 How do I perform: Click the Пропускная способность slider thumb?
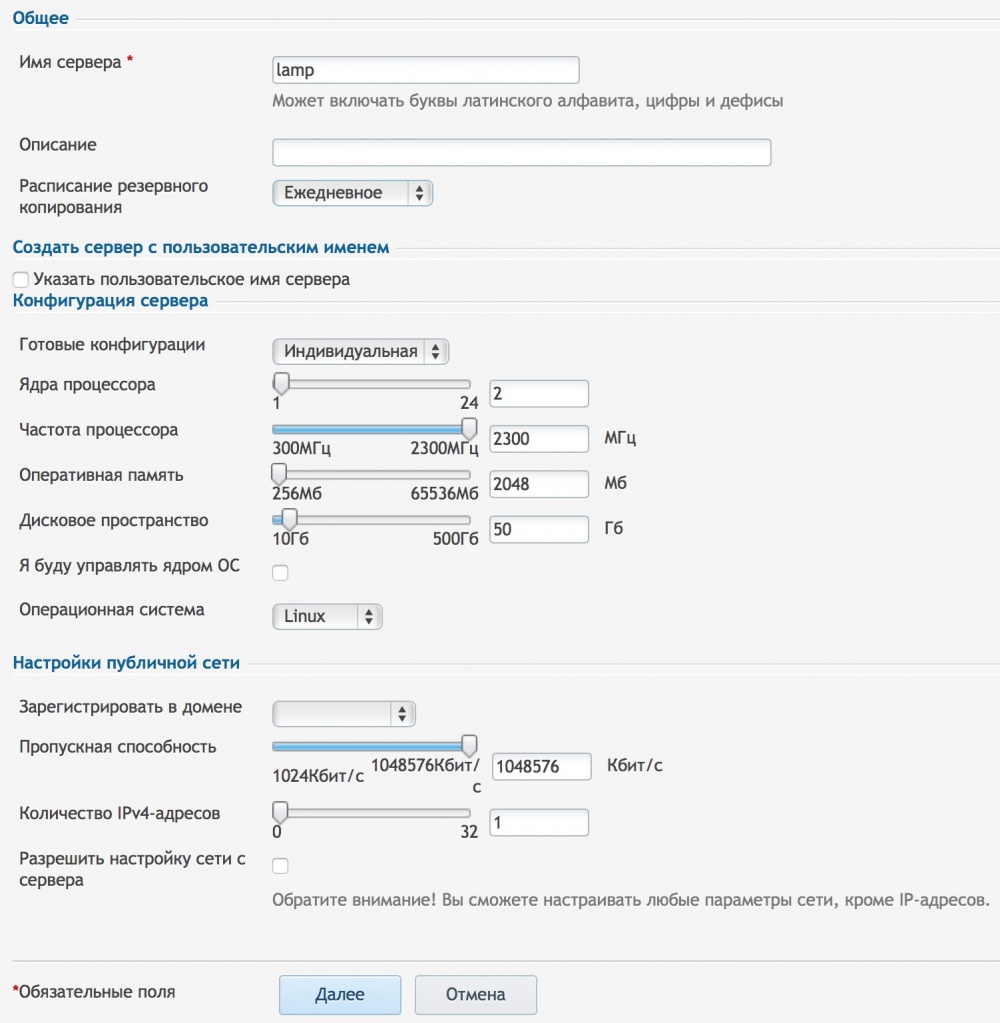click(468, 744)
